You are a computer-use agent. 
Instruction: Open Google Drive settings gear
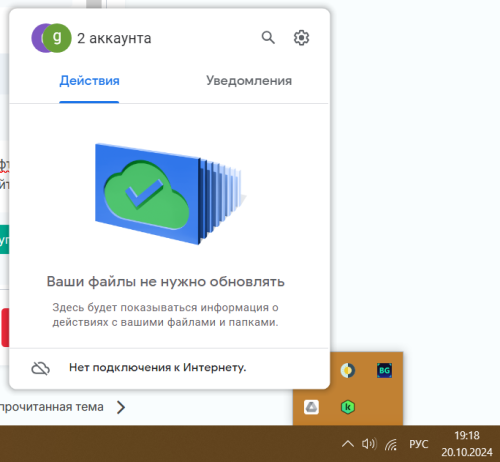(x=301, y=38)
